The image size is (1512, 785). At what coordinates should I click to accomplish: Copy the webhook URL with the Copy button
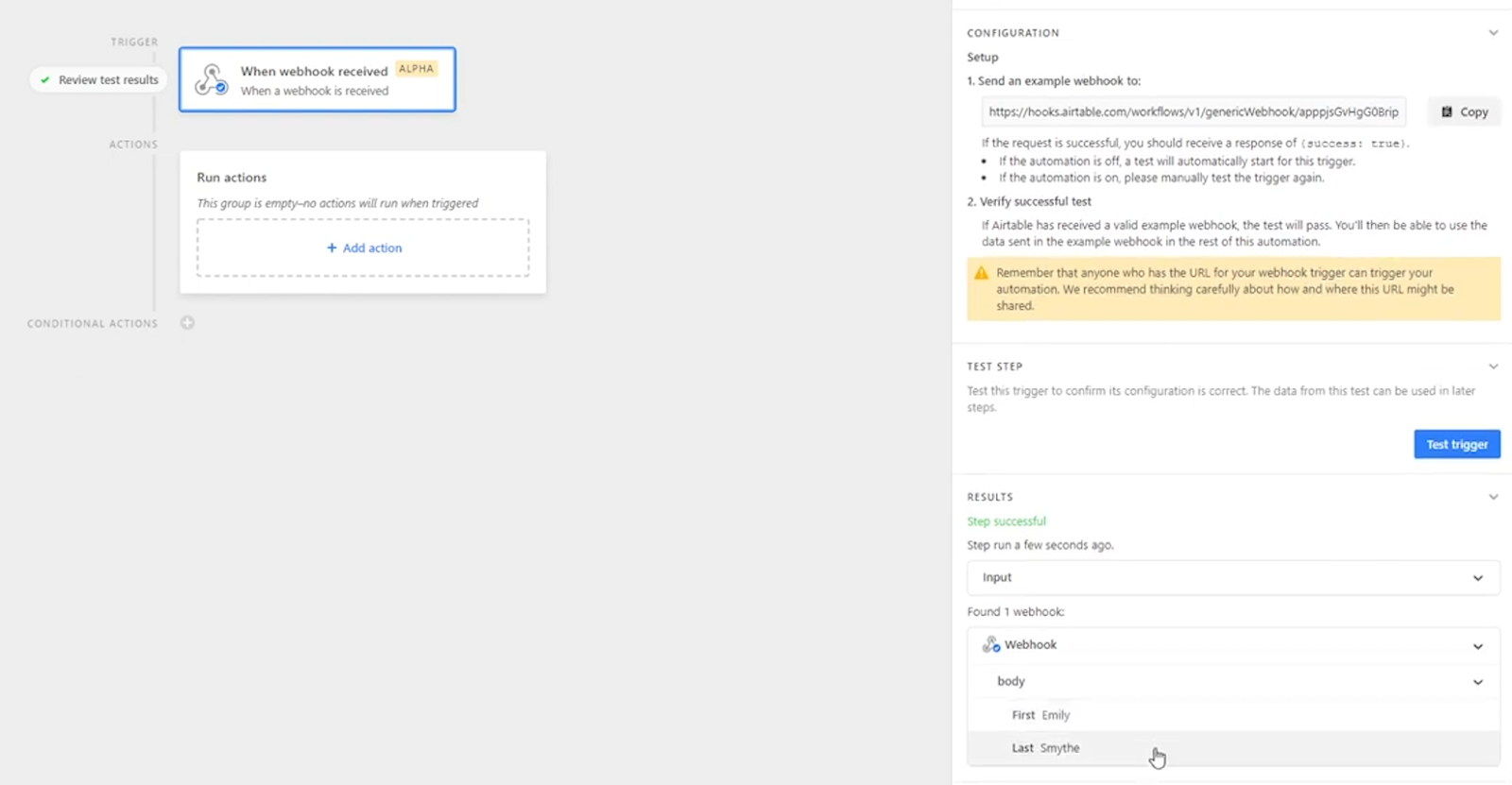tap(1464, 111)
